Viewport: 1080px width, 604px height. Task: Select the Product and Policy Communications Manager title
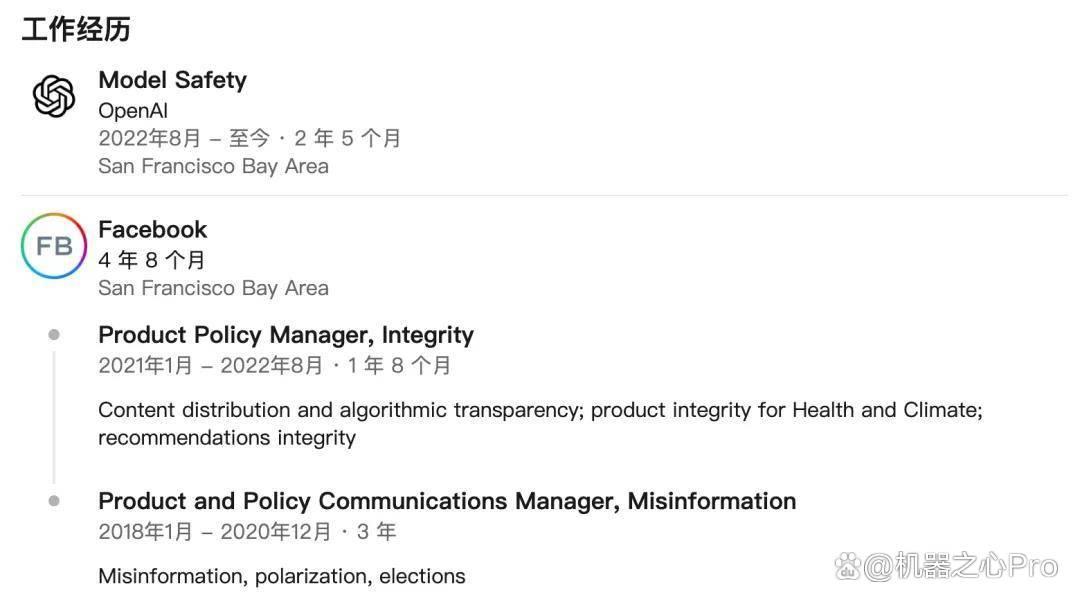pyautogui.click(x=447, y=501)
